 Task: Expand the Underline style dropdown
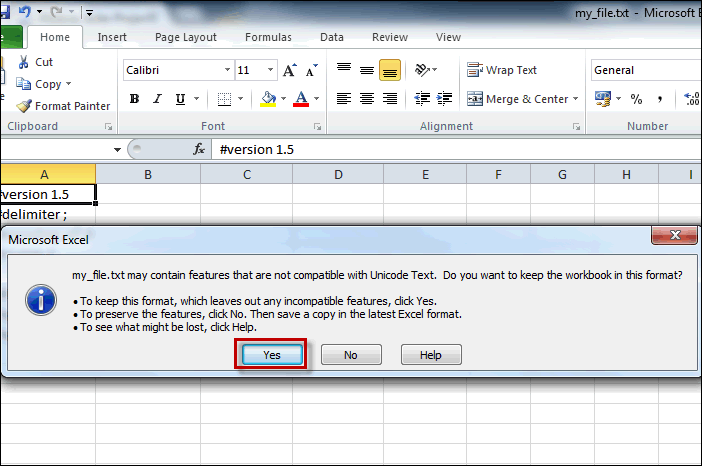(x=196, y=99)
